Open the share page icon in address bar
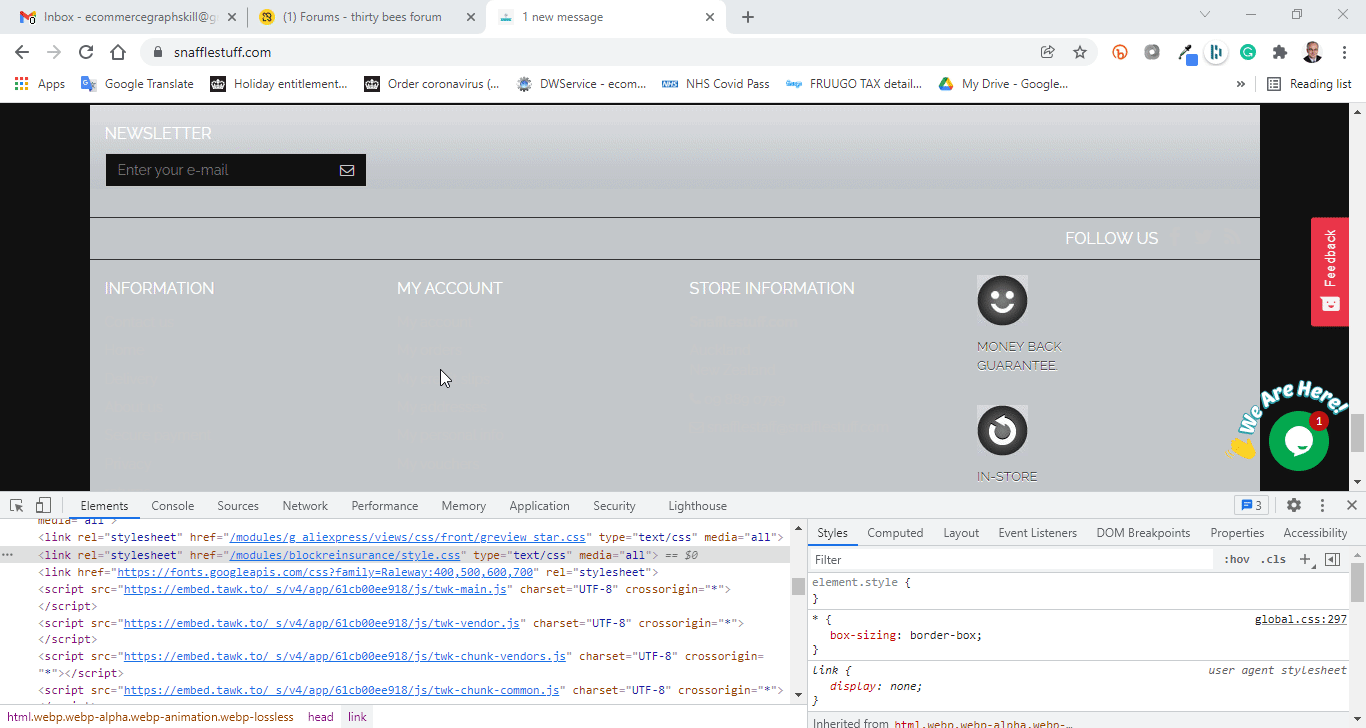 1047,52
